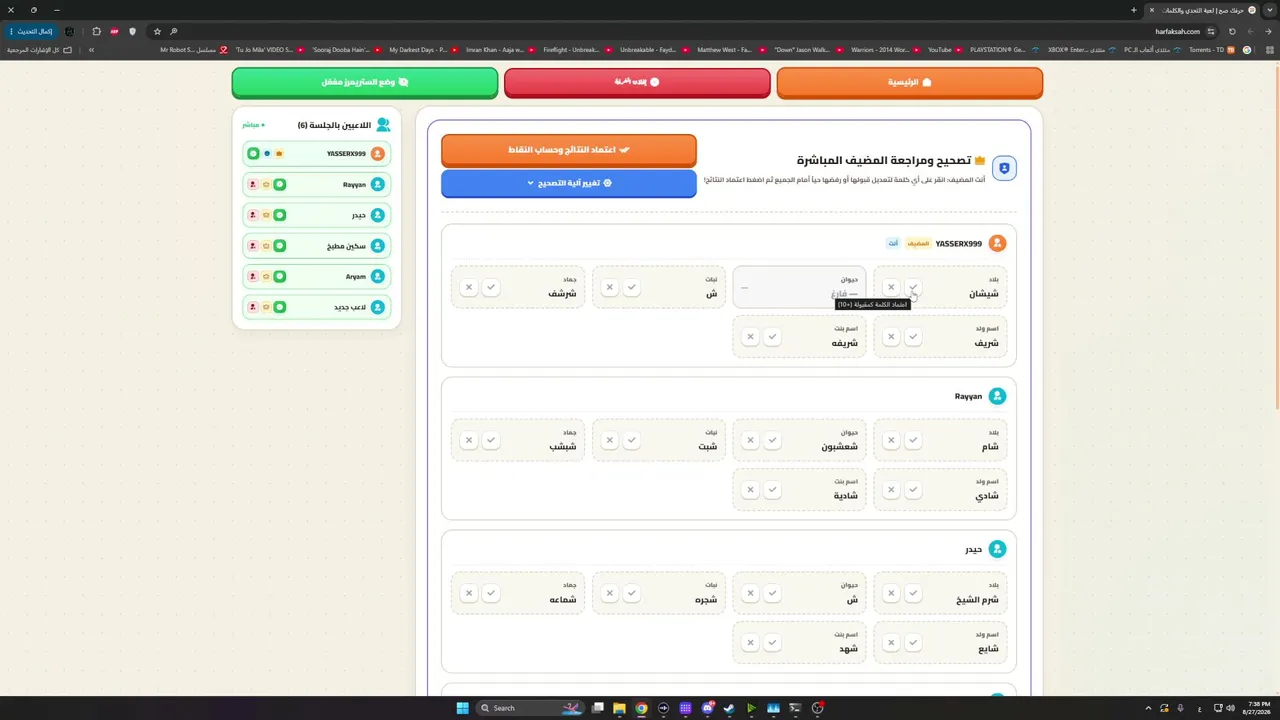
Task: Open the إكمال التحديث browser update menu
Action: pos(31,31)
